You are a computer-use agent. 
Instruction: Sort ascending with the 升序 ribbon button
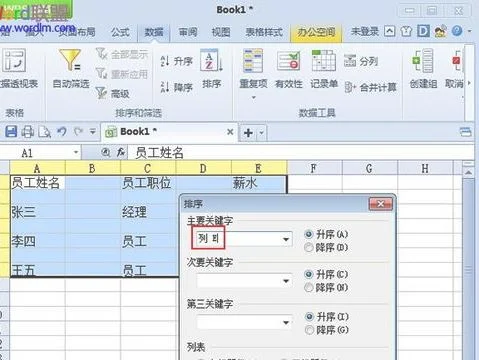click(x=177, y=61)
